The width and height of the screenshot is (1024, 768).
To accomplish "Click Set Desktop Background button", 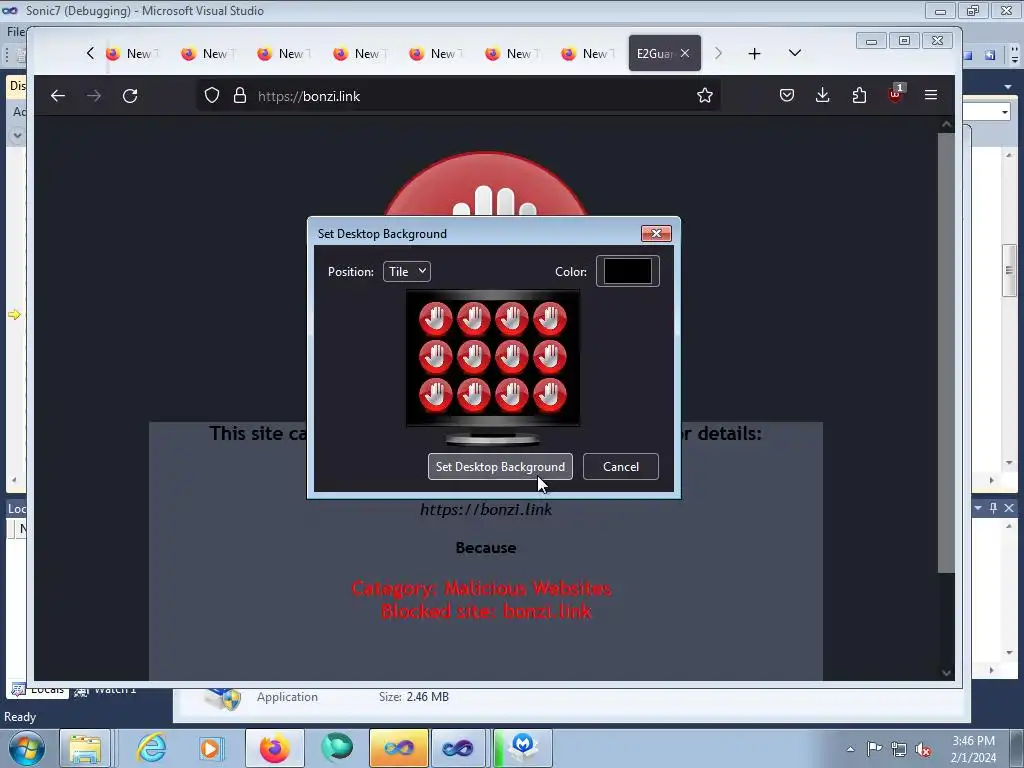I will click(500, 466).
